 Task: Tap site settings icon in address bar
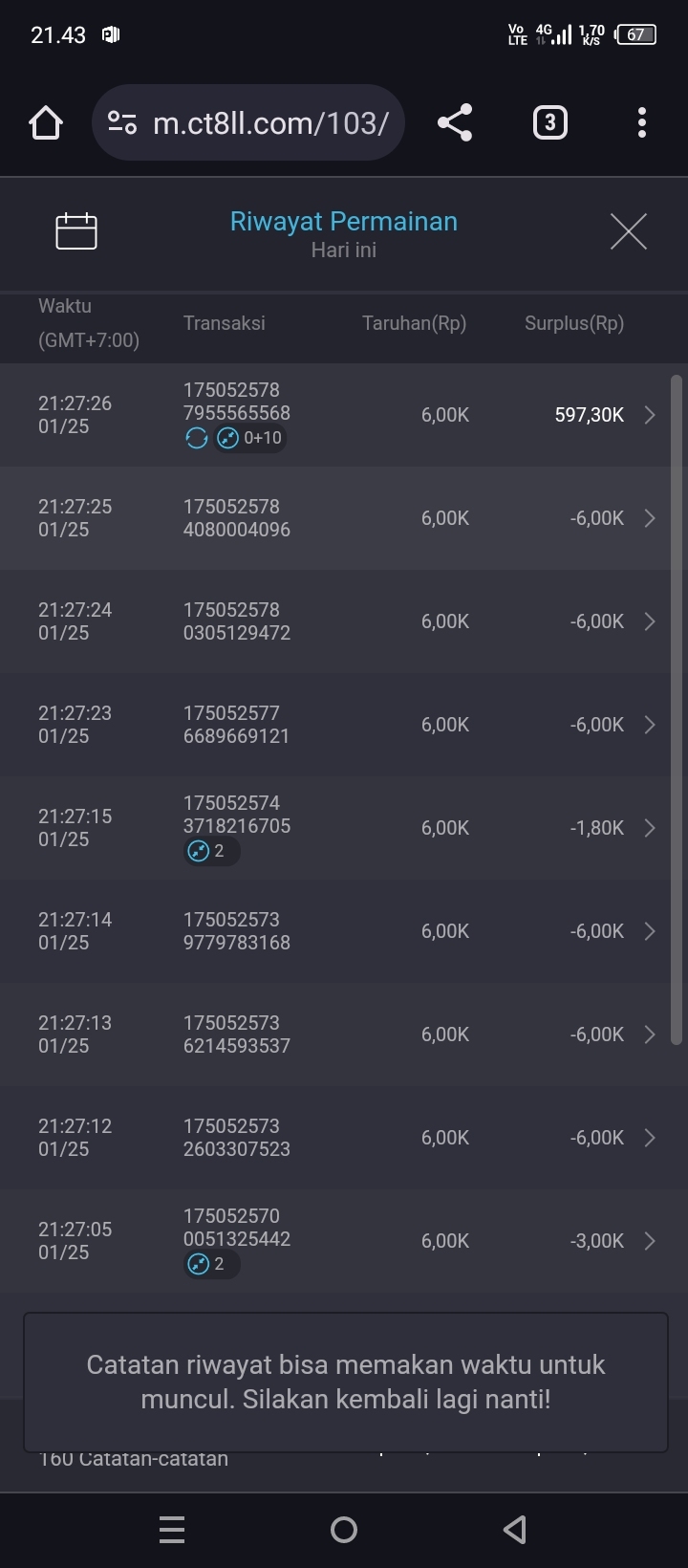(122, 122)
